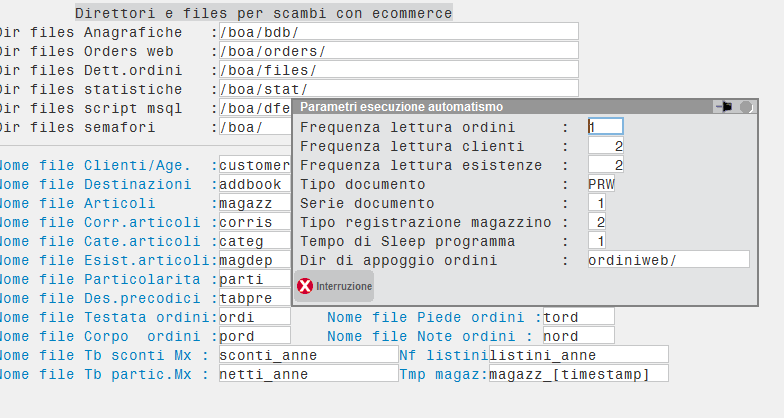Image resolution: width=784 pixels, height=418 pixels.
Task: Select the Nome file Note ordini field
Action: 578,336
